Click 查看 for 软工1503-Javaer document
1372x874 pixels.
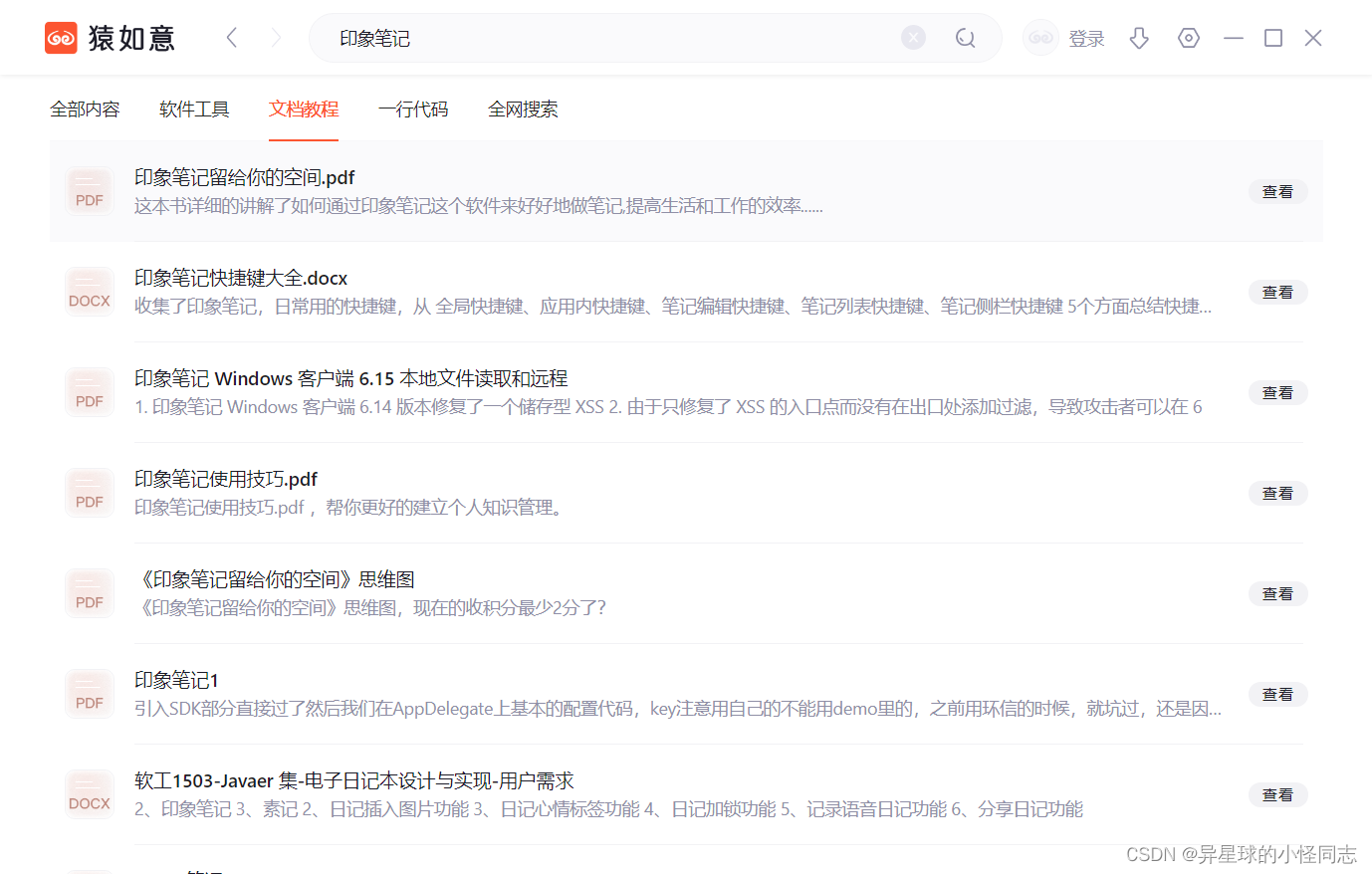1277,795
